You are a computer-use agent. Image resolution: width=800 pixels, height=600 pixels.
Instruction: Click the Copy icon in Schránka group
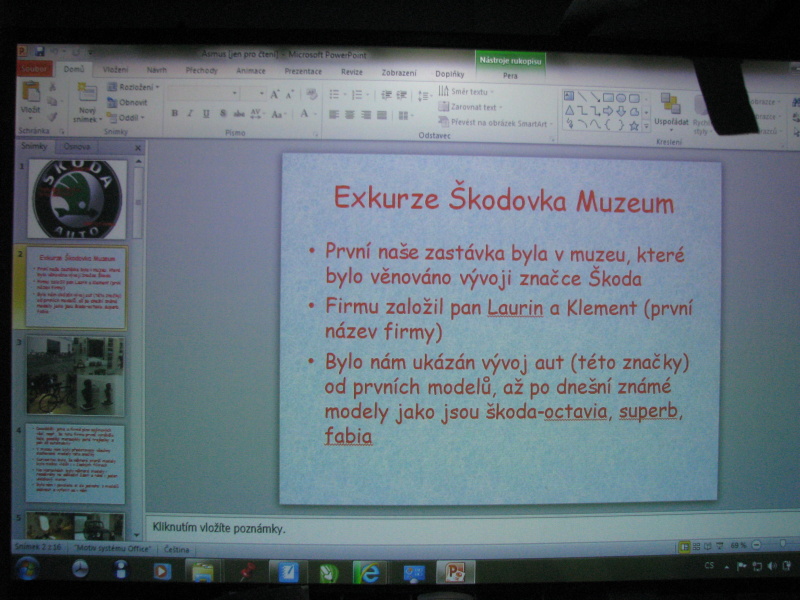(x=53, y=102)
